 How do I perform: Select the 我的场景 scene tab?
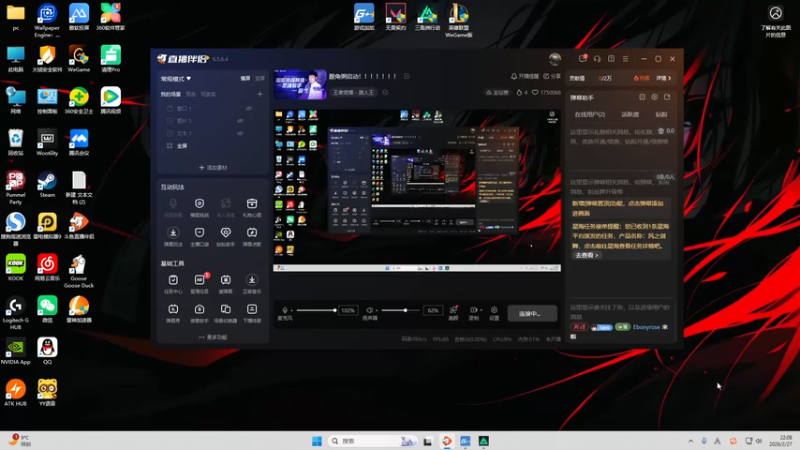click(x=171, y=94)
